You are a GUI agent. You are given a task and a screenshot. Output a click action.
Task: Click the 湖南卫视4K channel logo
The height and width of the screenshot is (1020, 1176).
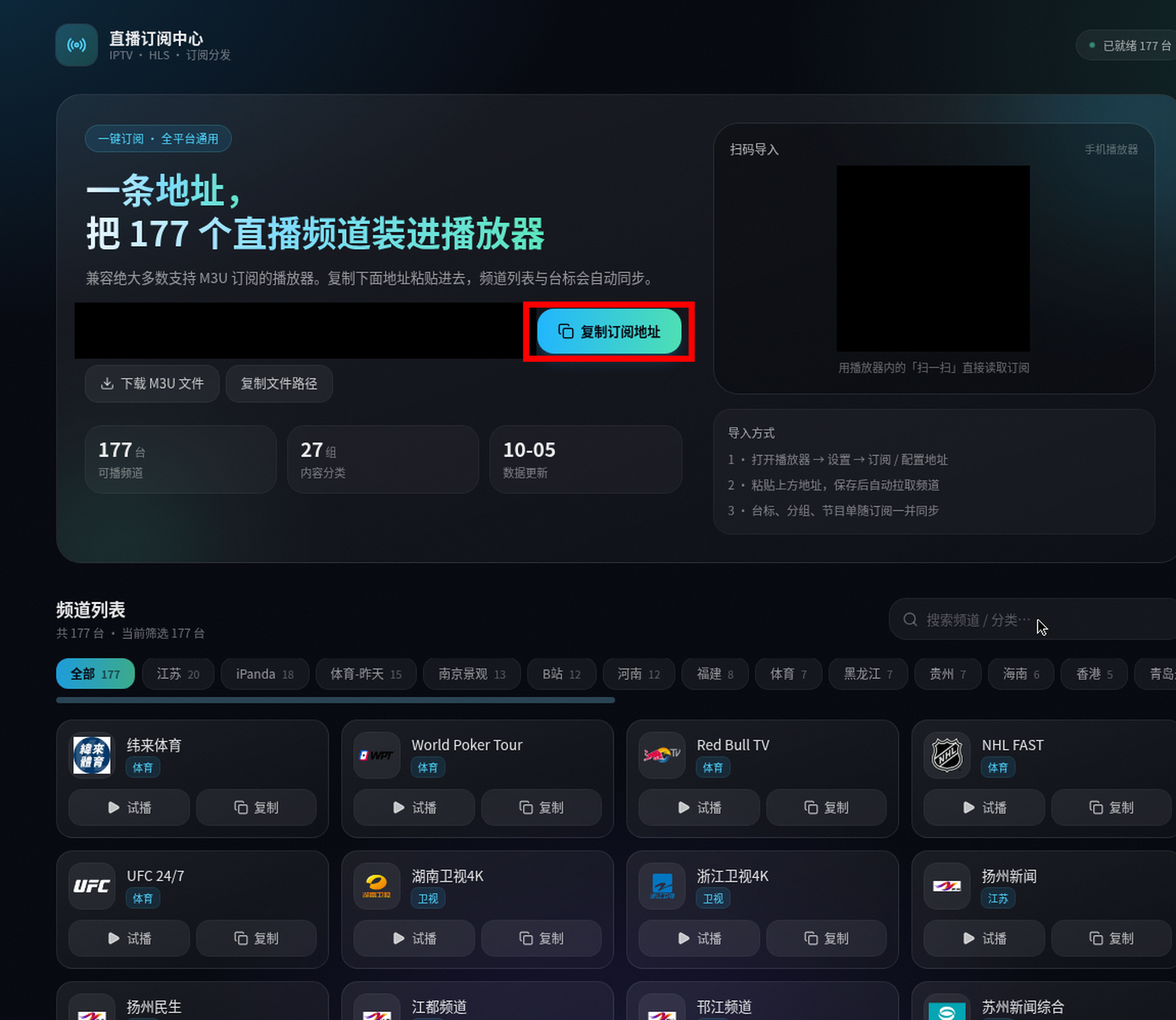[x=377, y=886]
